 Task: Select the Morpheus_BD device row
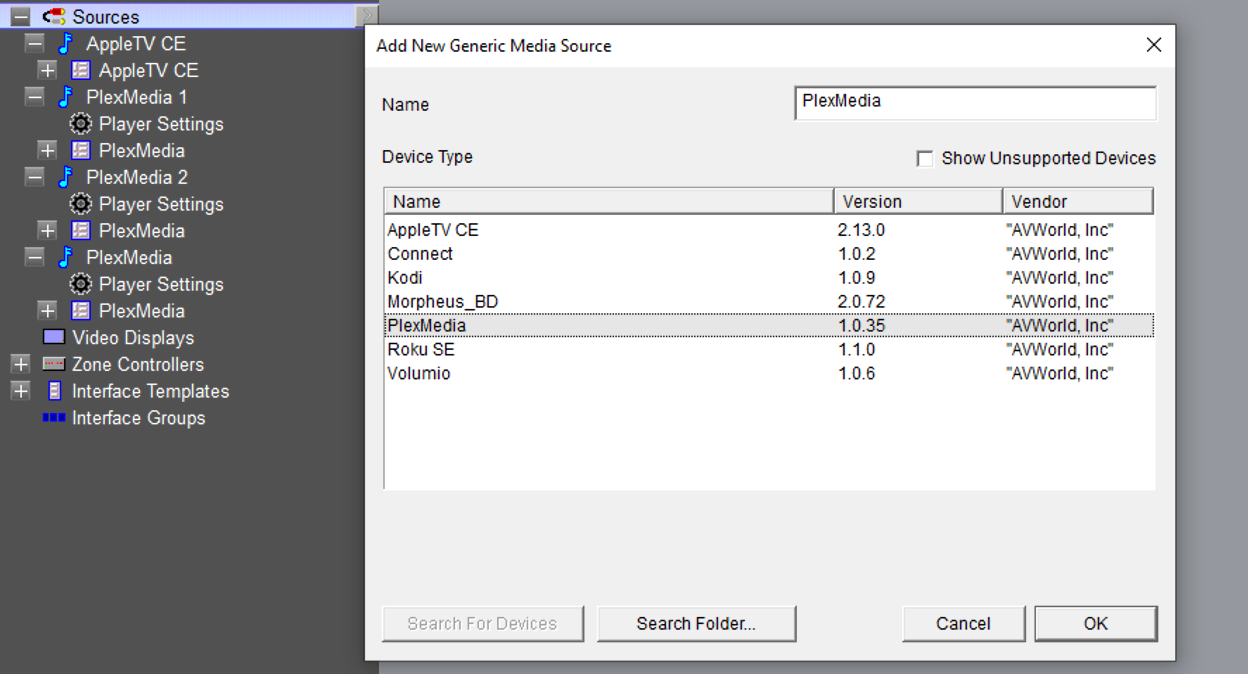[769, 302]
